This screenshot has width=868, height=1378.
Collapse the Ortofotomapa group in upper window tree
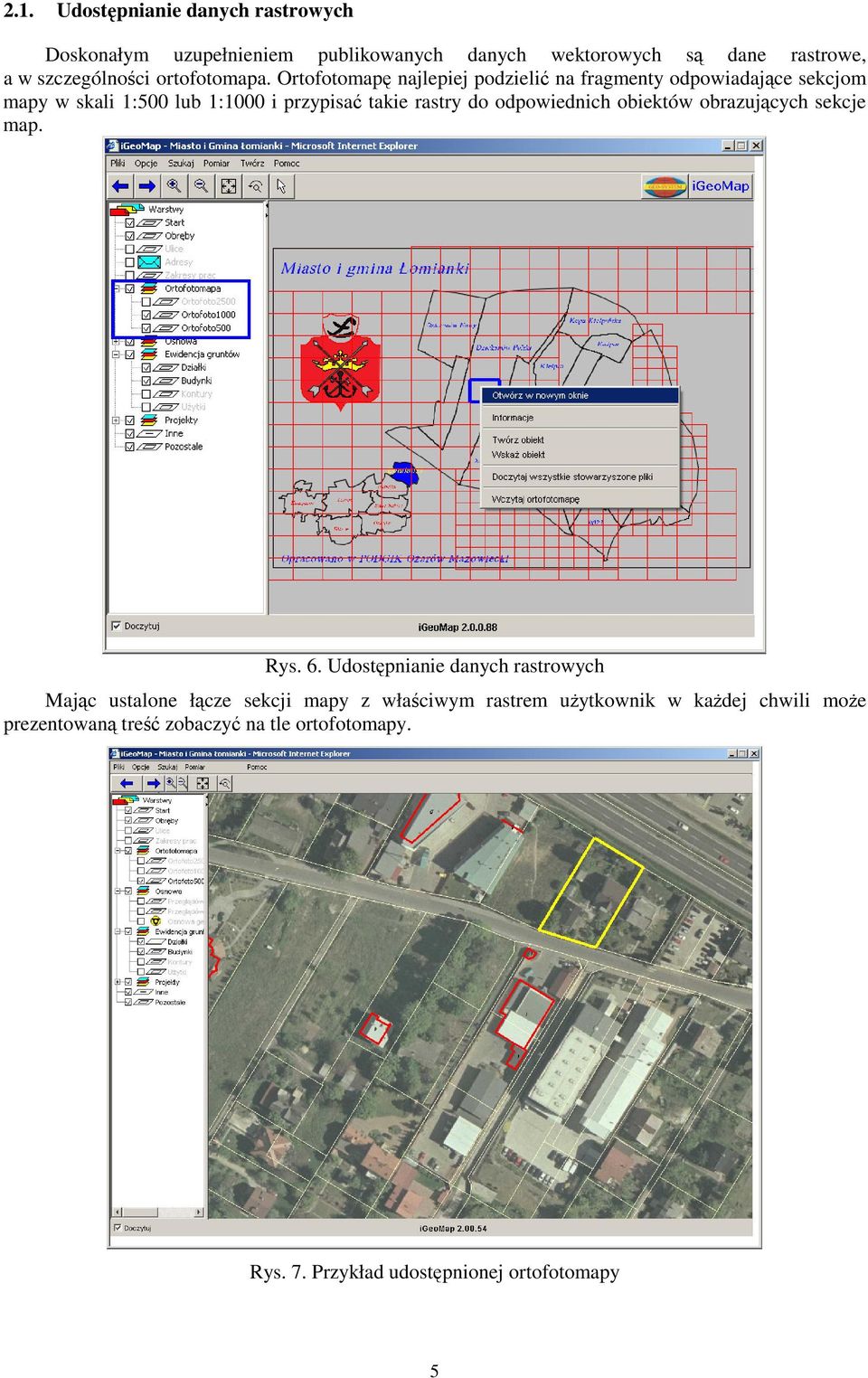tap(116, 289)
